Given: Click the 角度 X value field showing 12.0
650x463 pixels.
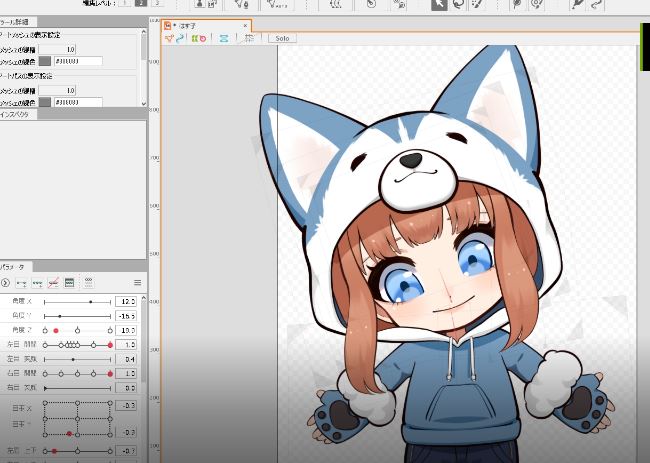Looking at the screenshot, I should (126, 301).
